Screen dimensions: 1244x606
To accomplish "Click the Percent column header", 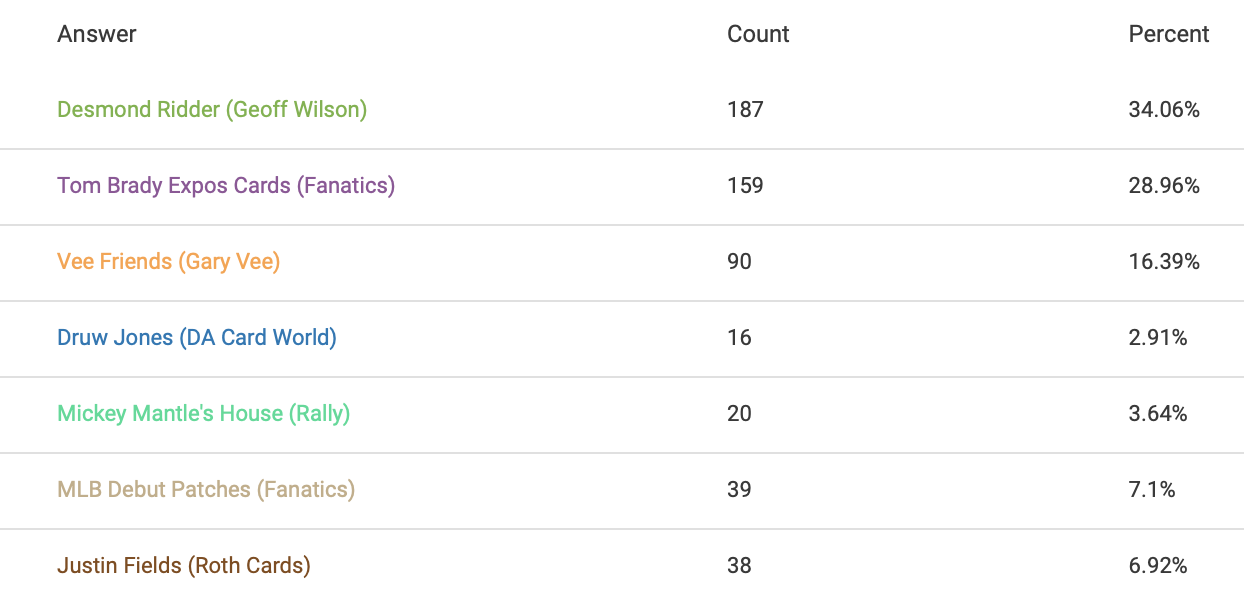I will [x=1168, y=34].
